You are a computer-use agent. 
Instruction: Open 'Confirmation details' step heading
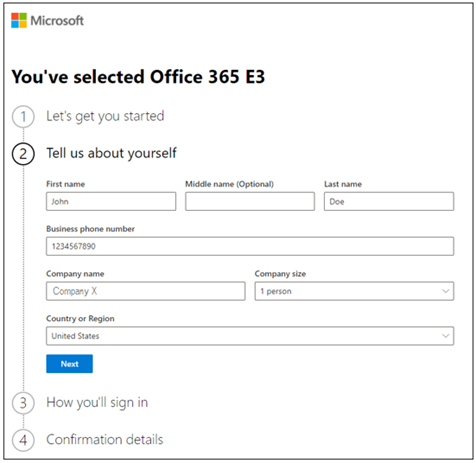[x=105, y=439]
